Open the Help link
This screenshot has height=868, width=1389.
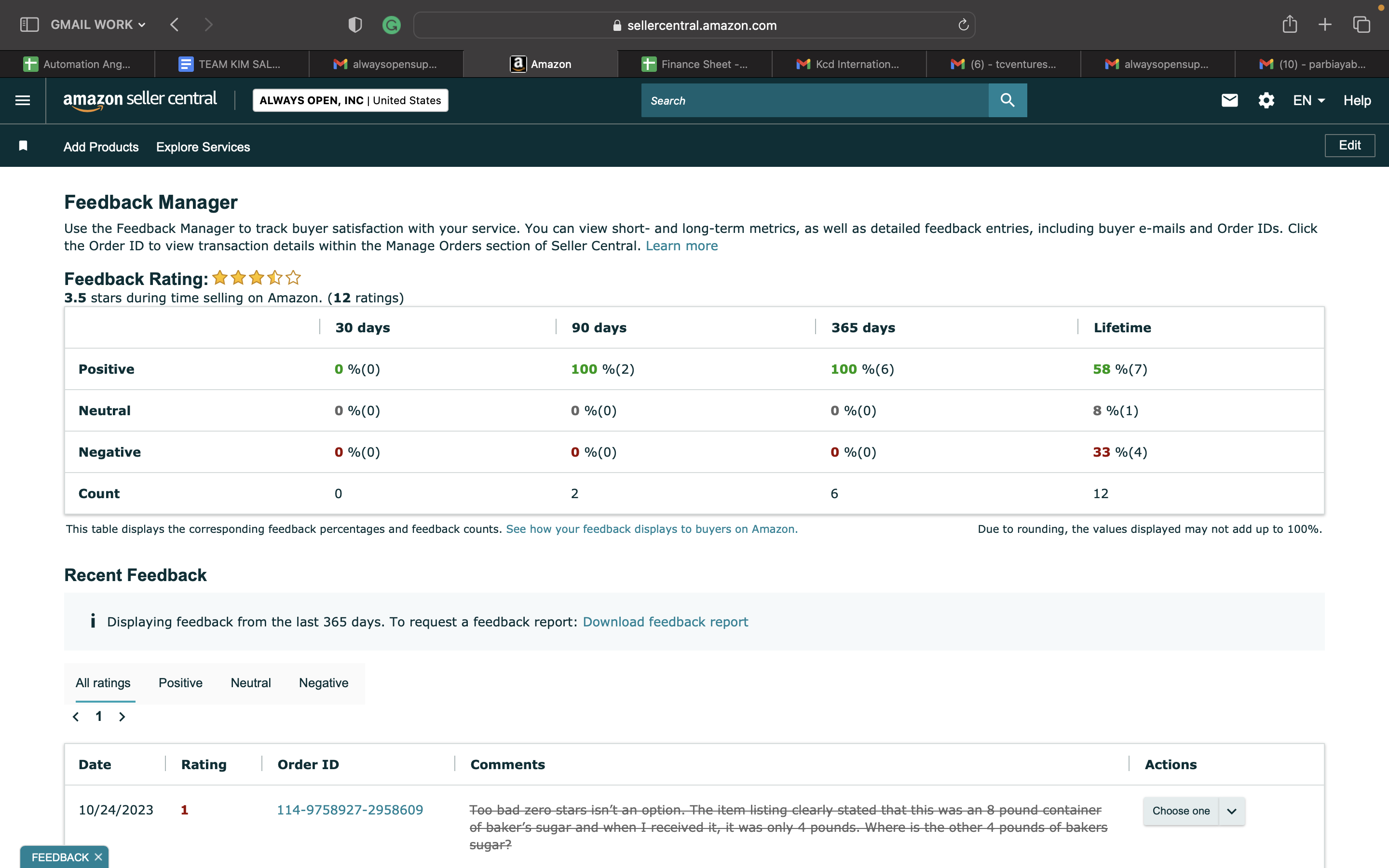[x=1357, y=100]
